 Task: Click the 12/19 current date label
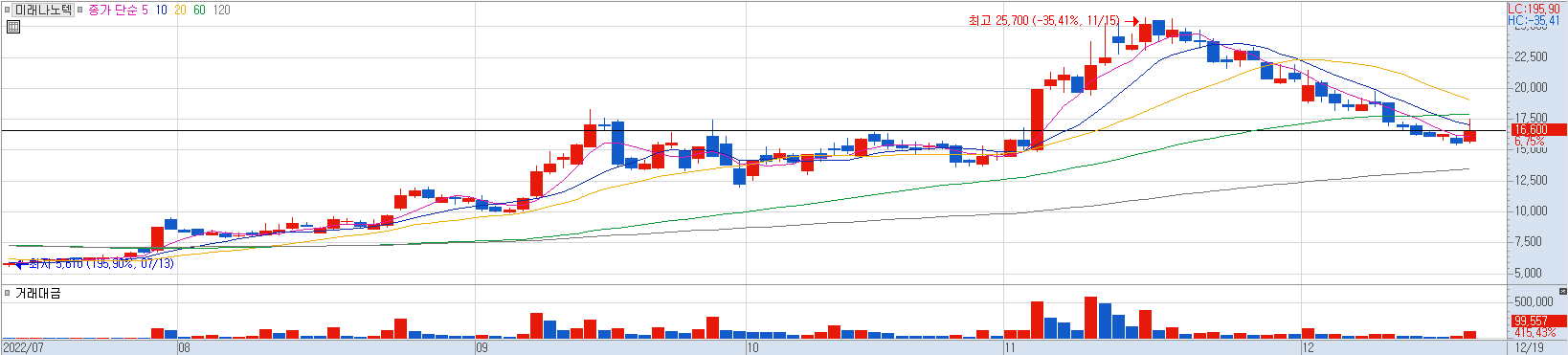[x=1530, y=347]
